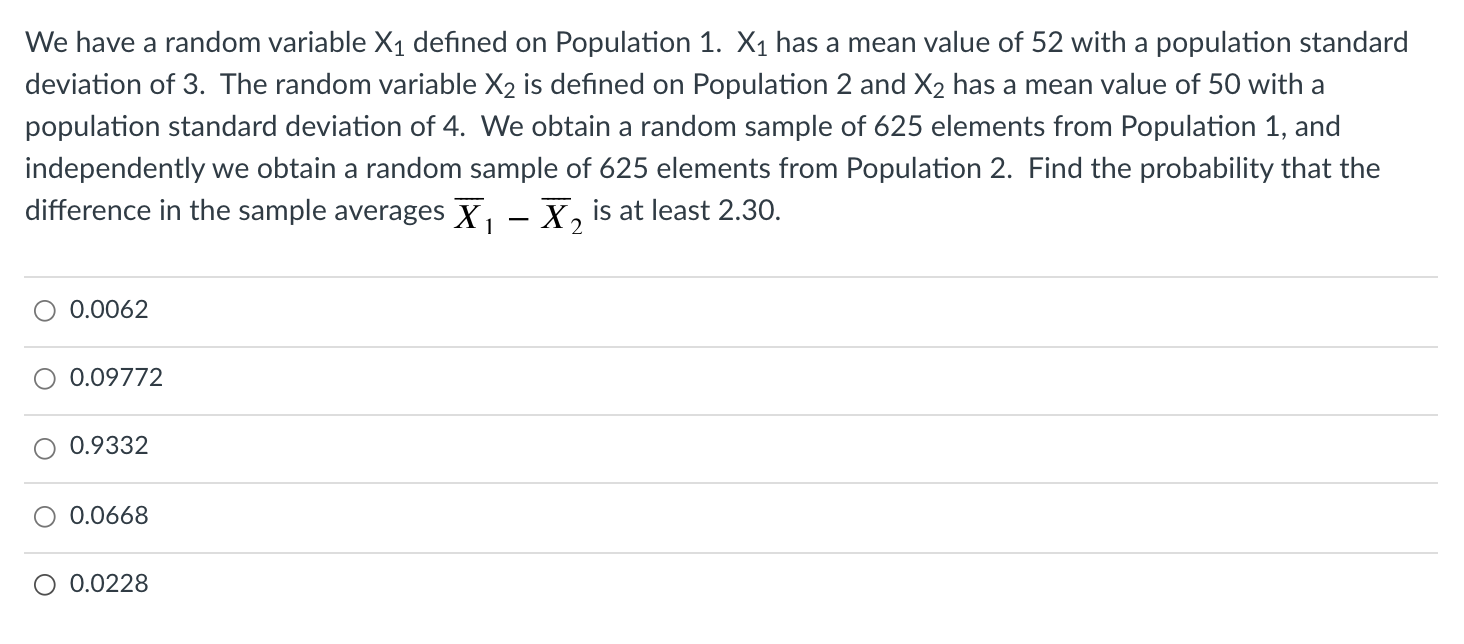The image size is (1464, 644).
Task: Select the radio button for 0.9332
Action: (44, 446)
